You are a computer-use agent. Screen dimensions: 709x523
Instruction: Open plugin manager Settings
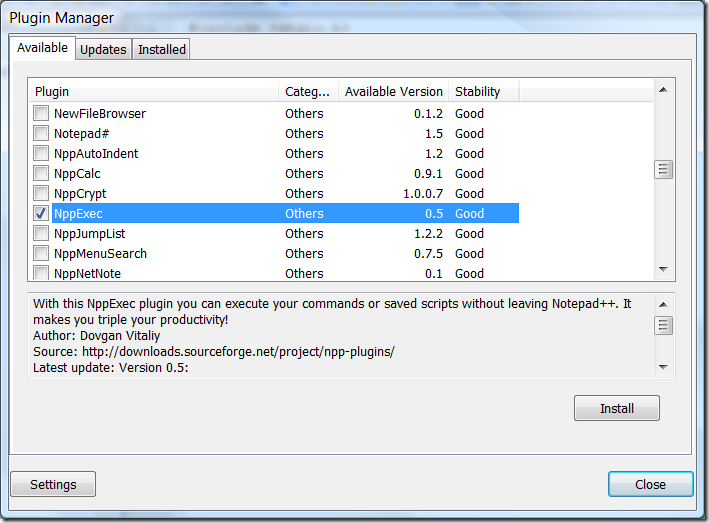(x=53, y=484)
